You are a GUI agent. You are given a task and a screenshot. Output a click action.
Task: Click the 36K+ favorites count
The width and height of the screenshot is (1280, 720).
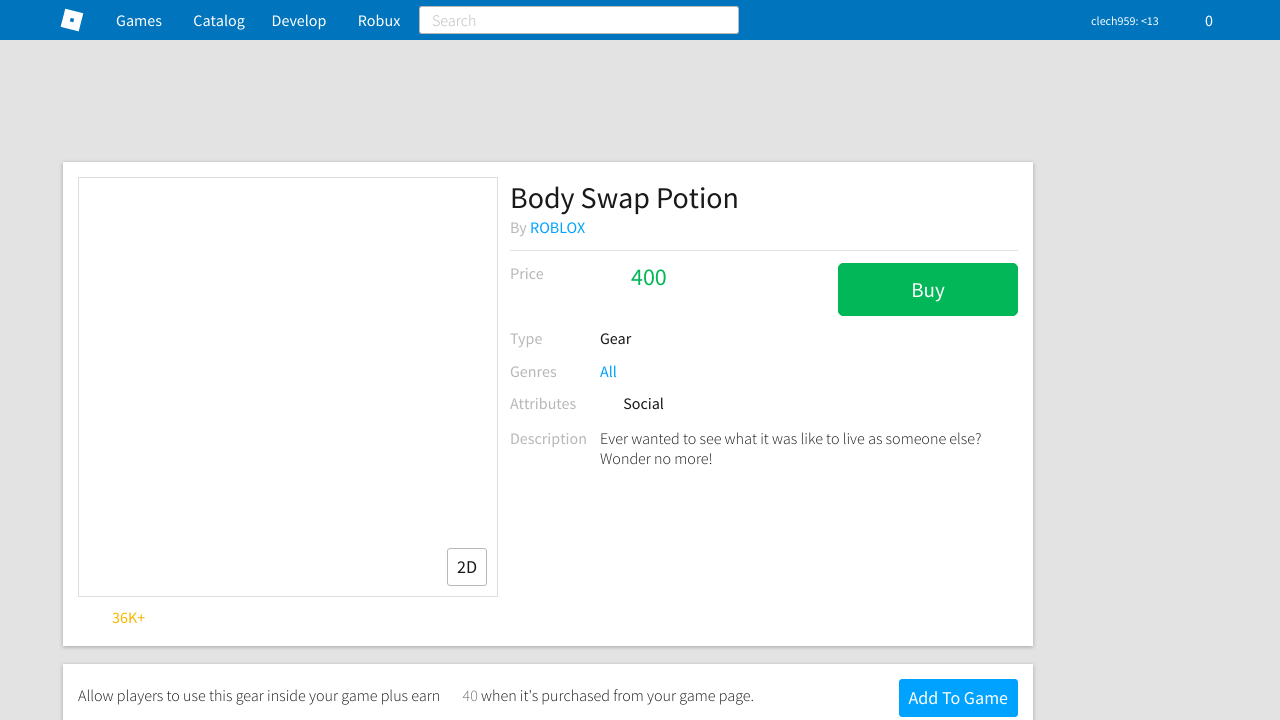pyautogui.click(x=128, y=618)
